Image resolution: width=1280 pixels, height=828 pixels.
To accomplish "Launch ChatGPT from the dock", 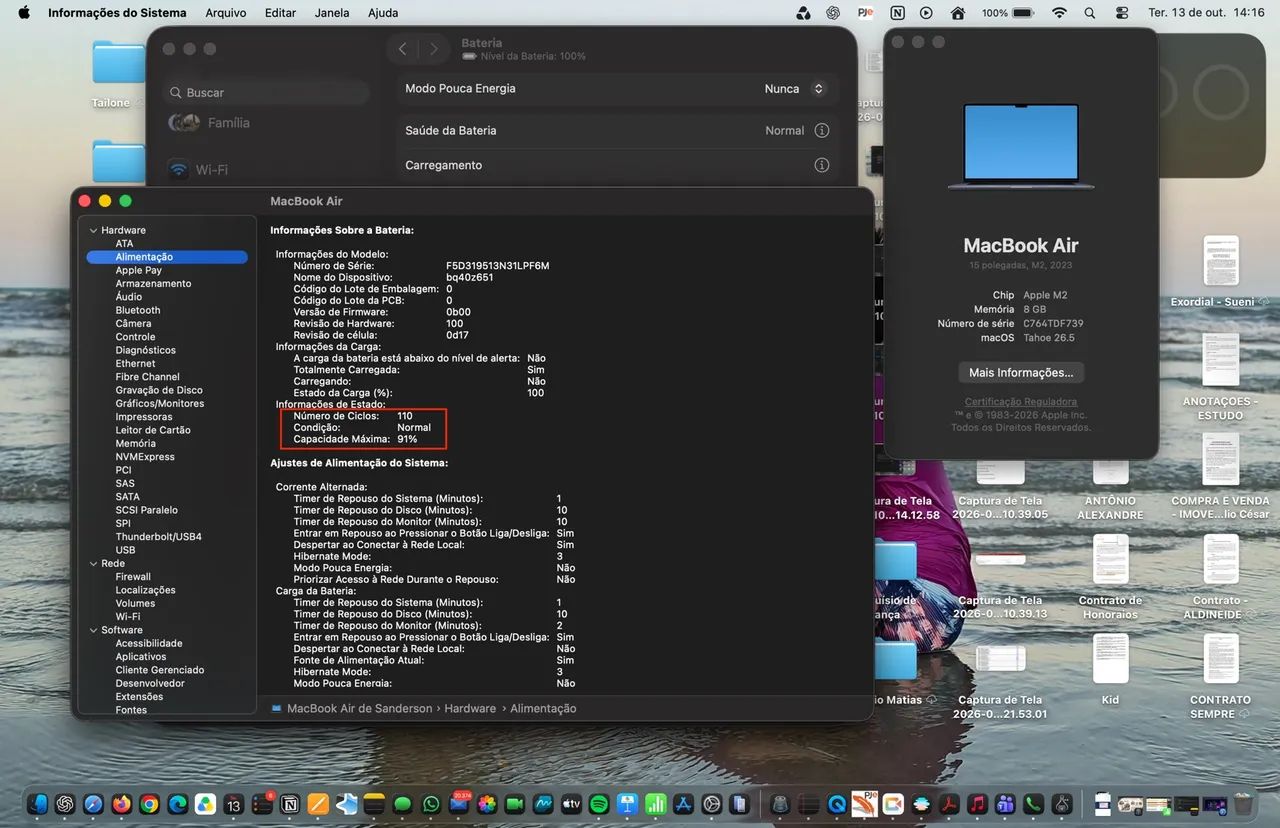I will coord(66,803).
